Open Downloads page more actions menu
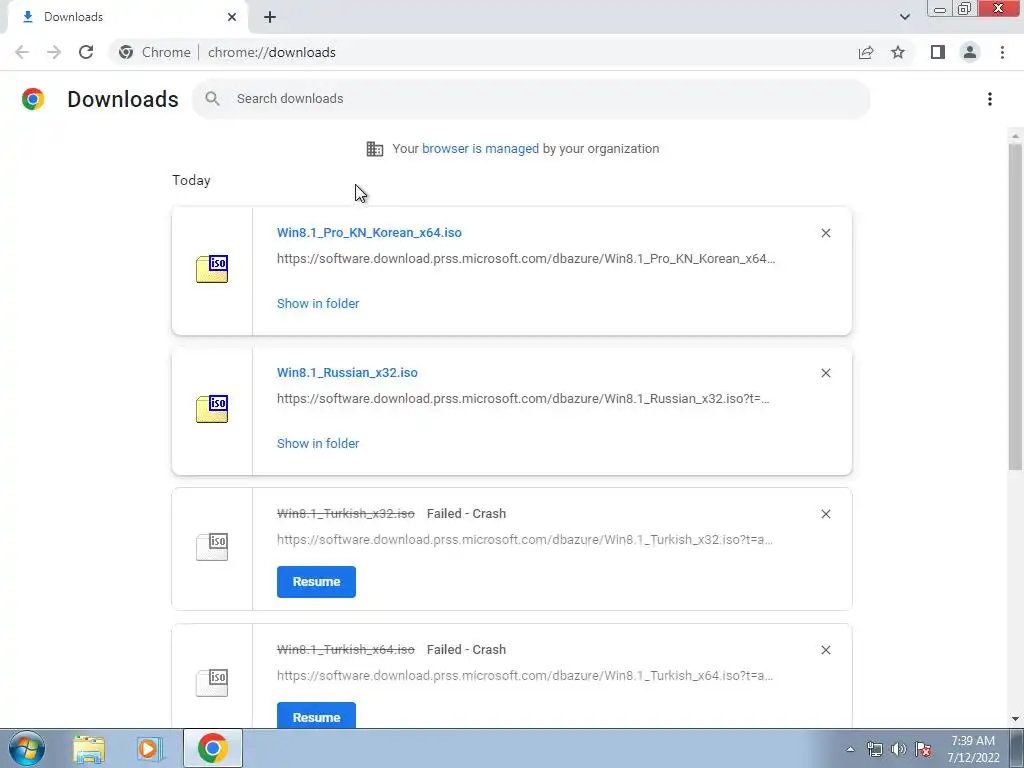The width and height of the screenshot is (1024, 768). (x=990, y=99)
